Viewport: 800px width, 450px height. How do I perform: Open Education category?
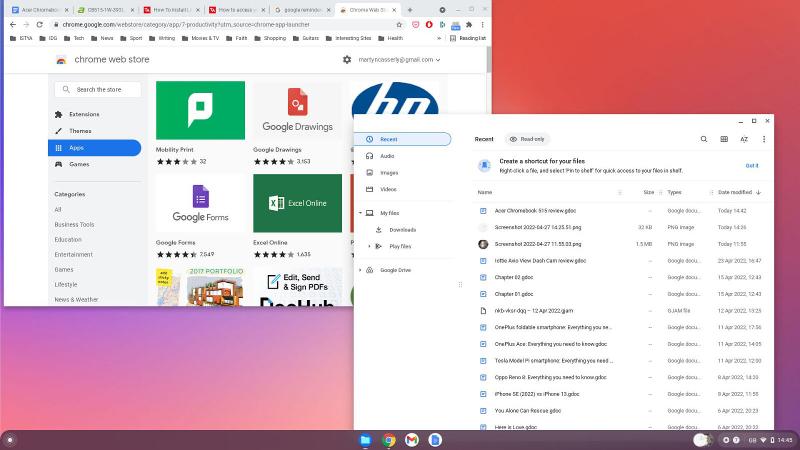coord(68,239)
